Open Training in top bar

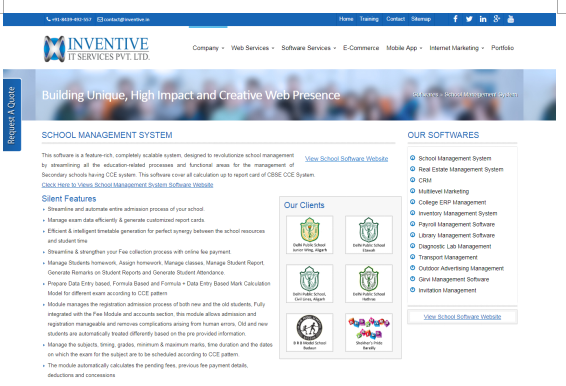(369, 19)
